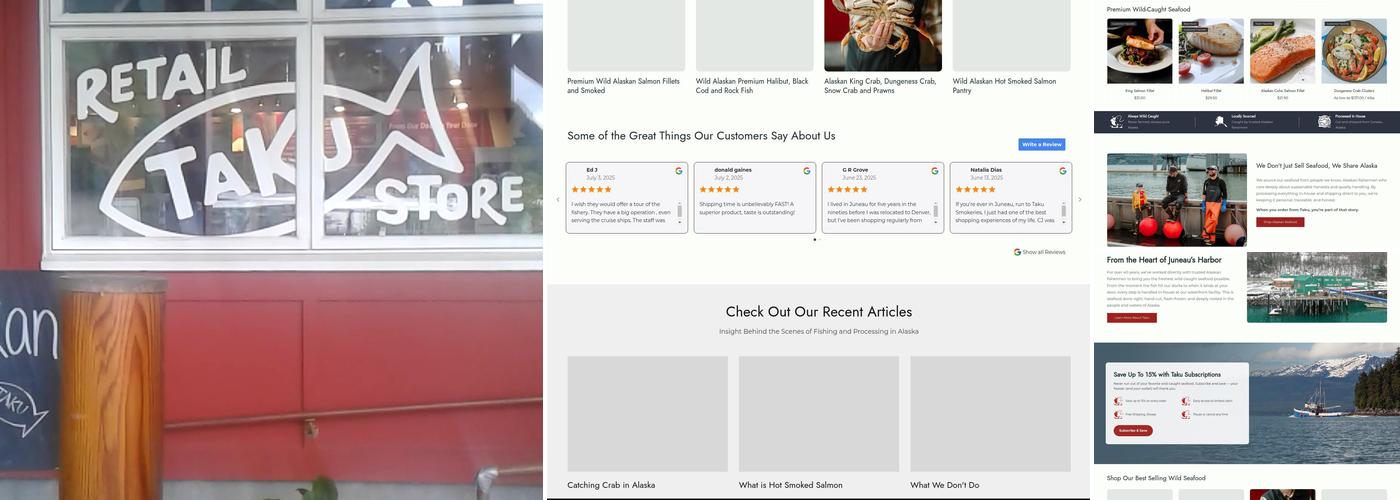Image resolution: width=1400 pixels, height=500 pixels.
Task: Click Subscribe & Save button
Action: click(1133, 430)
